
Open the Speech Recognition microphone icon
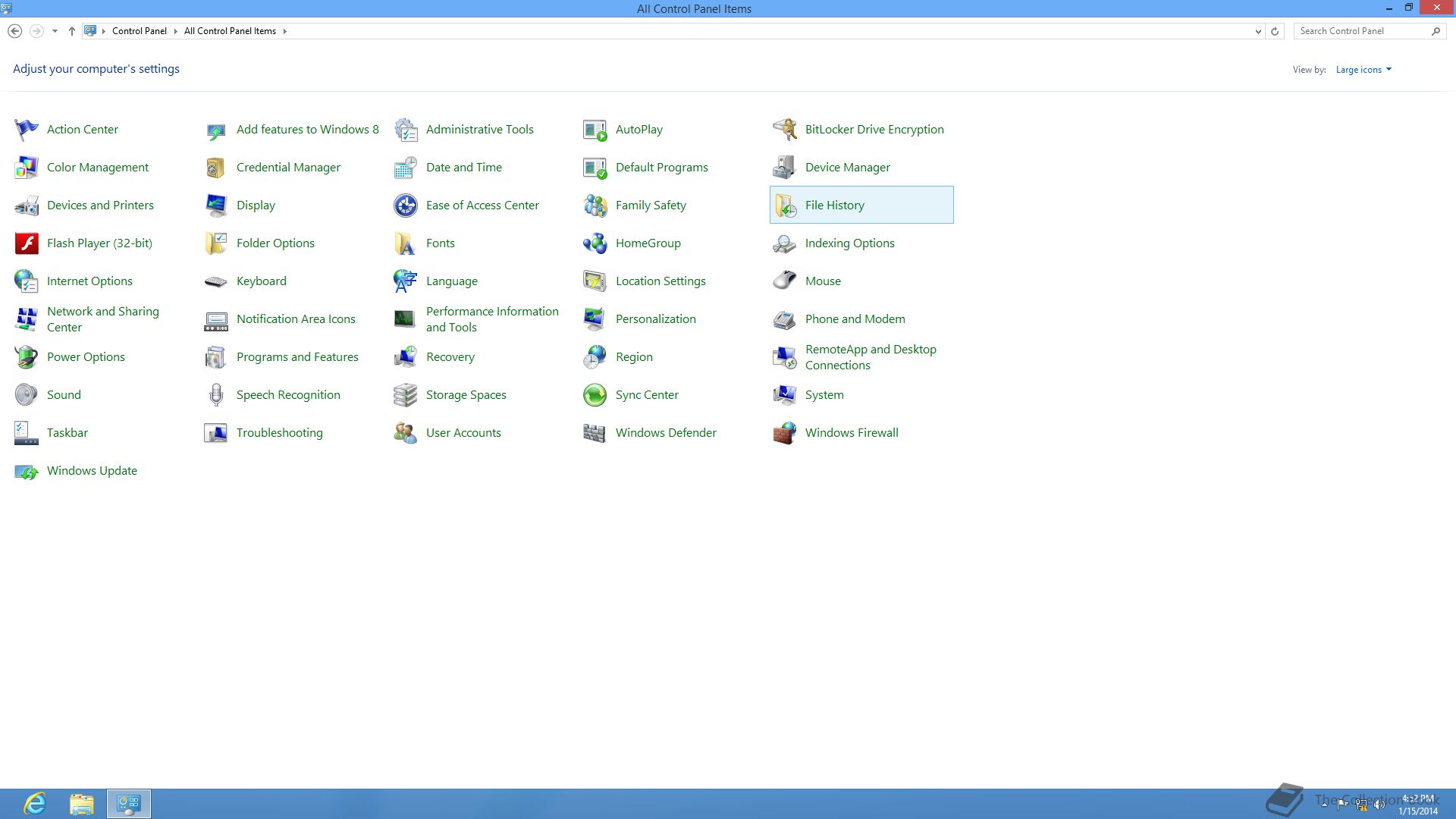click(216, 395)
